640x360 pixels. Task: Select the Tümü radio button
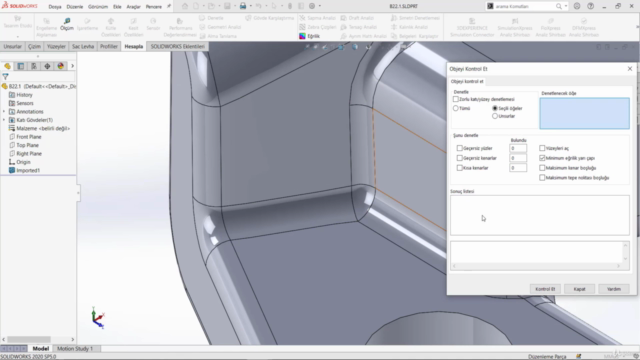pyautogui.click(x=456, y=108)
